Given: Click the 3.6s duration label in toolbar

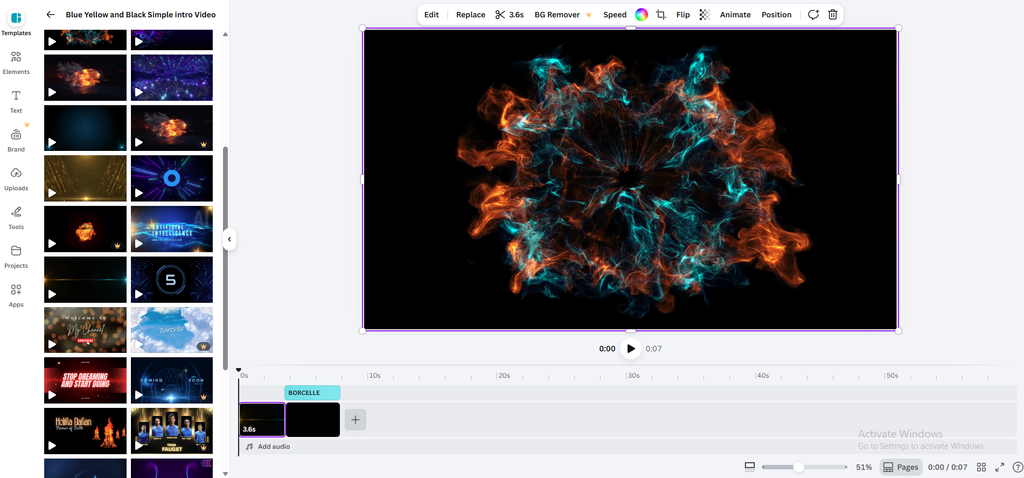Looking at the screenshot, I should point(517,14).
